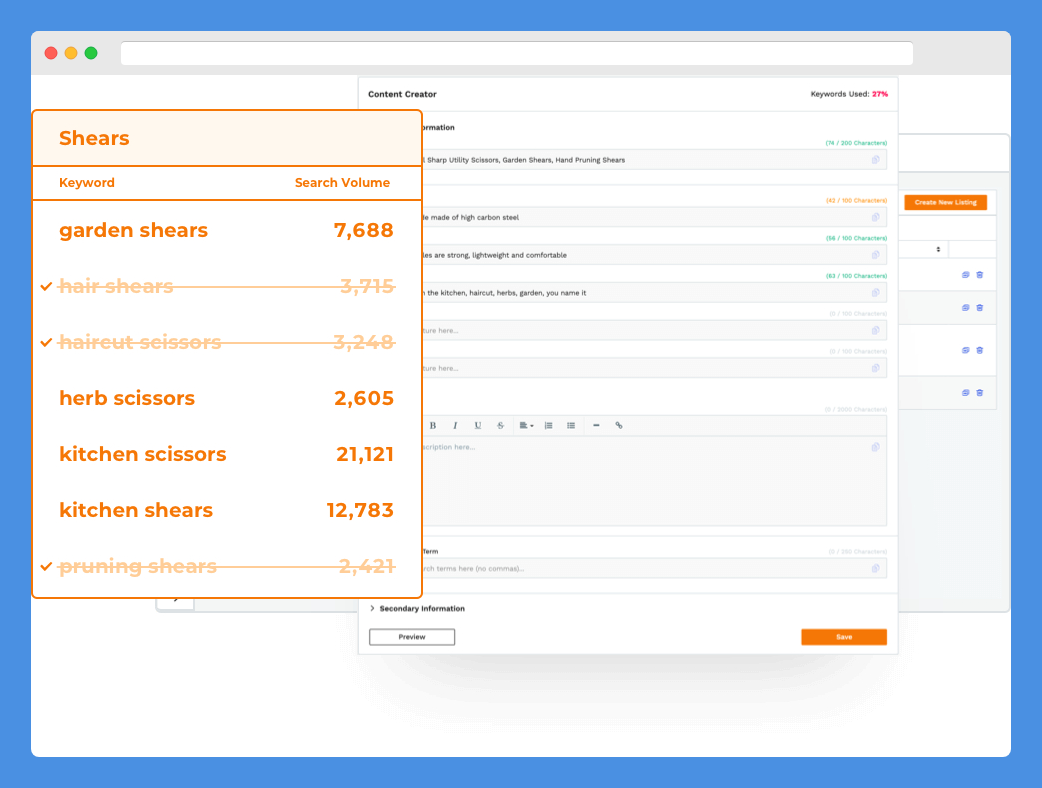This screenshot has height=788, width=1042.
Task: Click into the description text area
Action: tap(654, 480)
